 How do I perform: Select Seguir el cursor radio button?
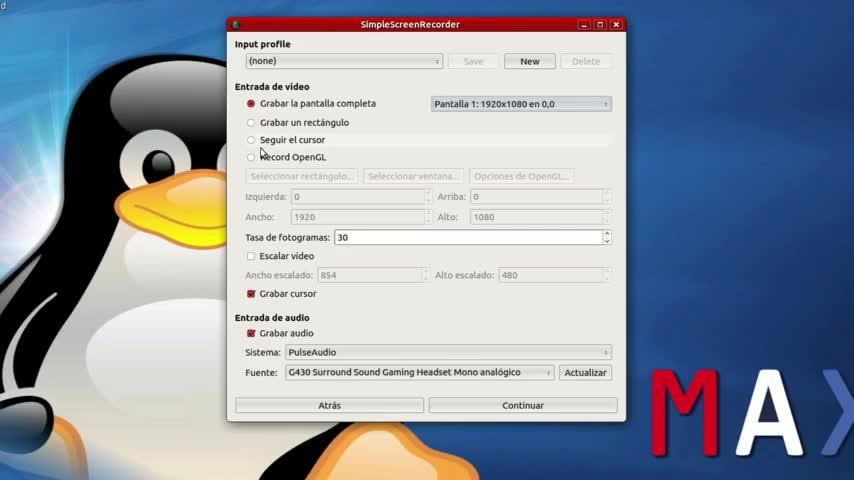pyautogui.click(x=251, y=140)
